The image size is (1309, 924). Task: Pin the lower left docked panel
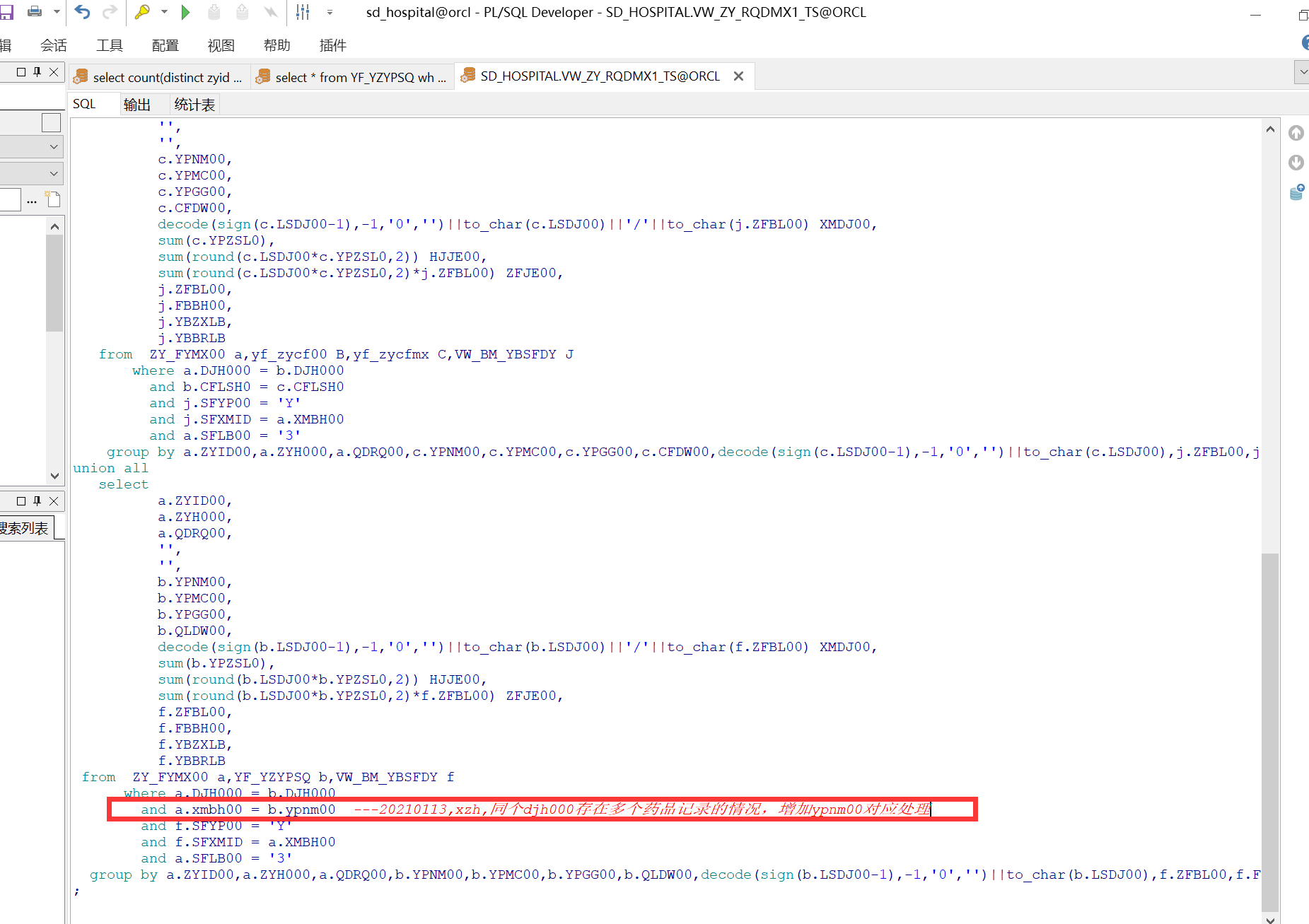(37, 501)
